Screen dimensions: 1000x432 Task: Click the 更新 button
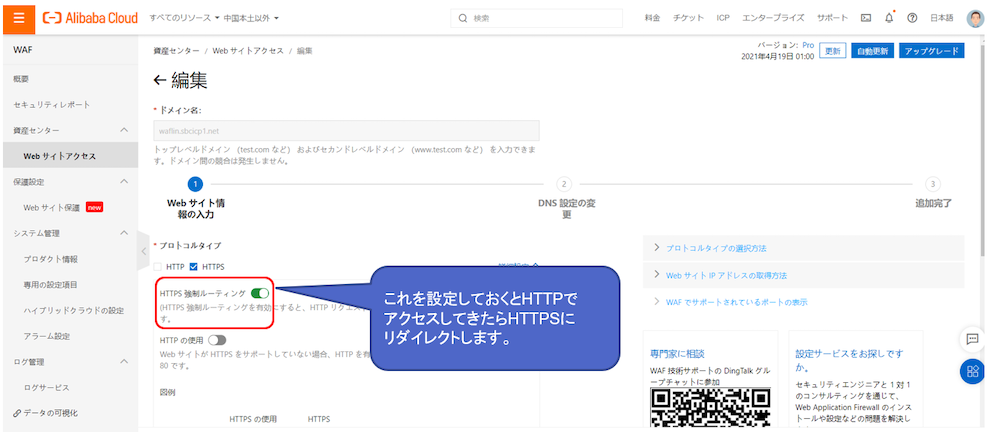coord(832,51)
